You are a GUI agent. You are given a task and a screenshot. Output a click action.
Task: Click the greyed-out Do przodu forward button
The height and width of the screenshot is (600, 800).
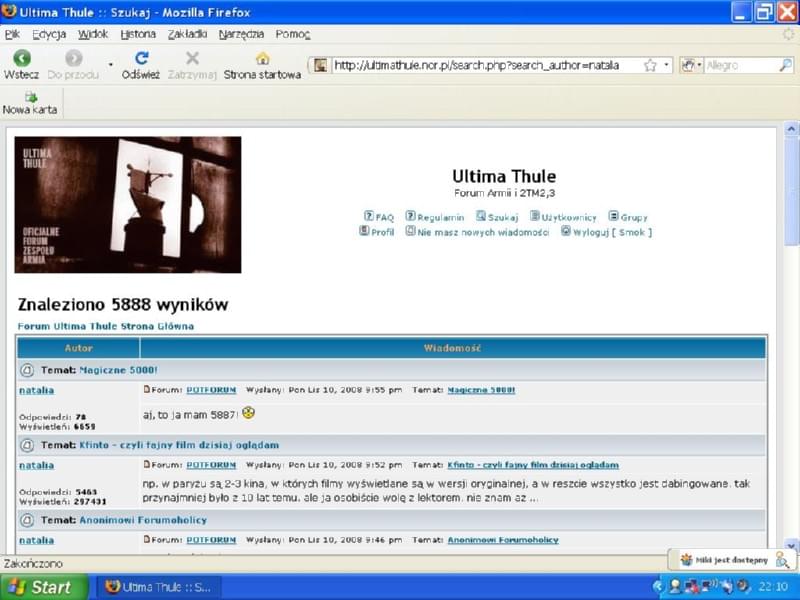point(73,65)
